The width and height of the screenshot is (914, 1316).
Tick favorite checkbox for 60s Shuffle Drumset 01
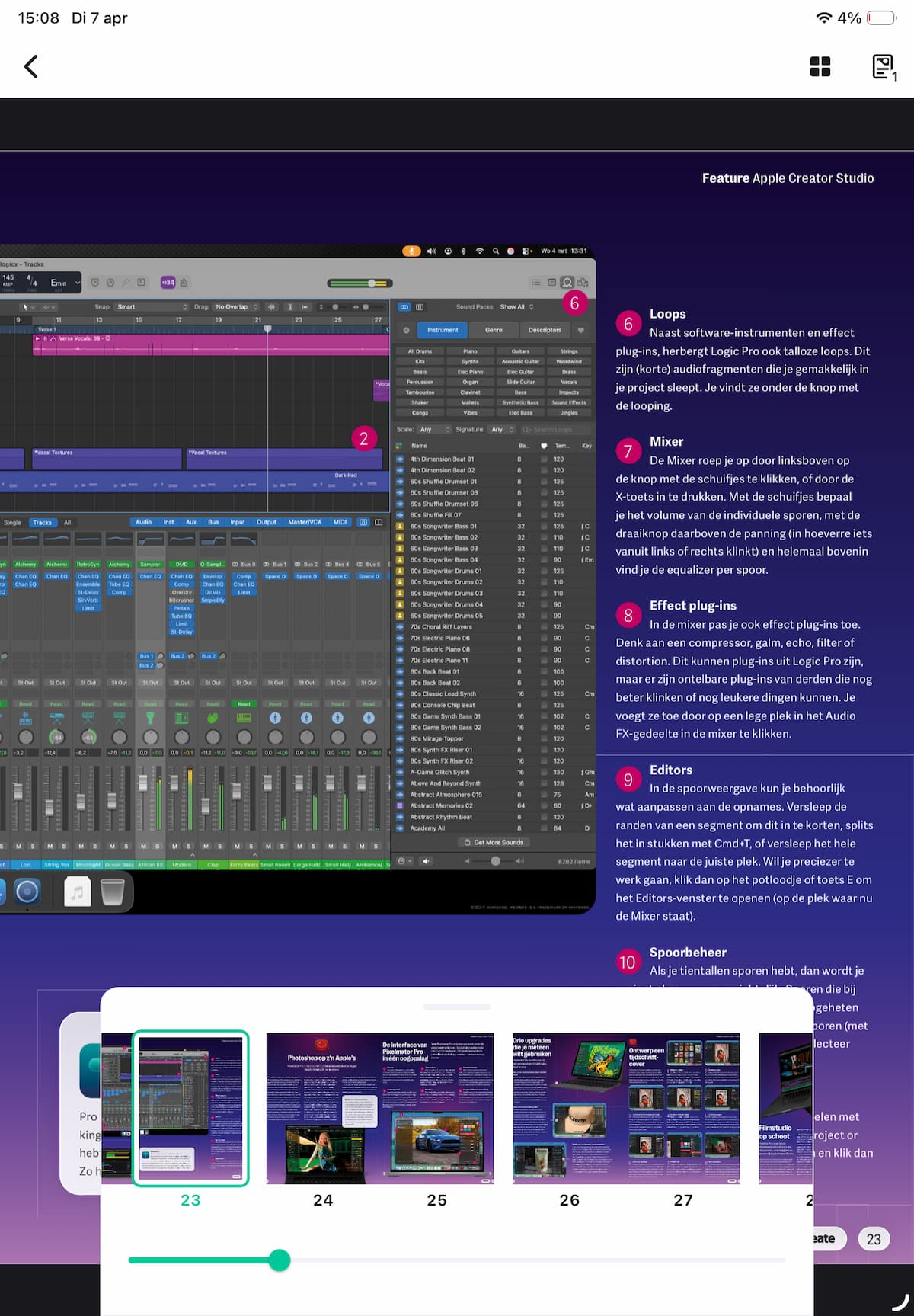click(544, 482)
